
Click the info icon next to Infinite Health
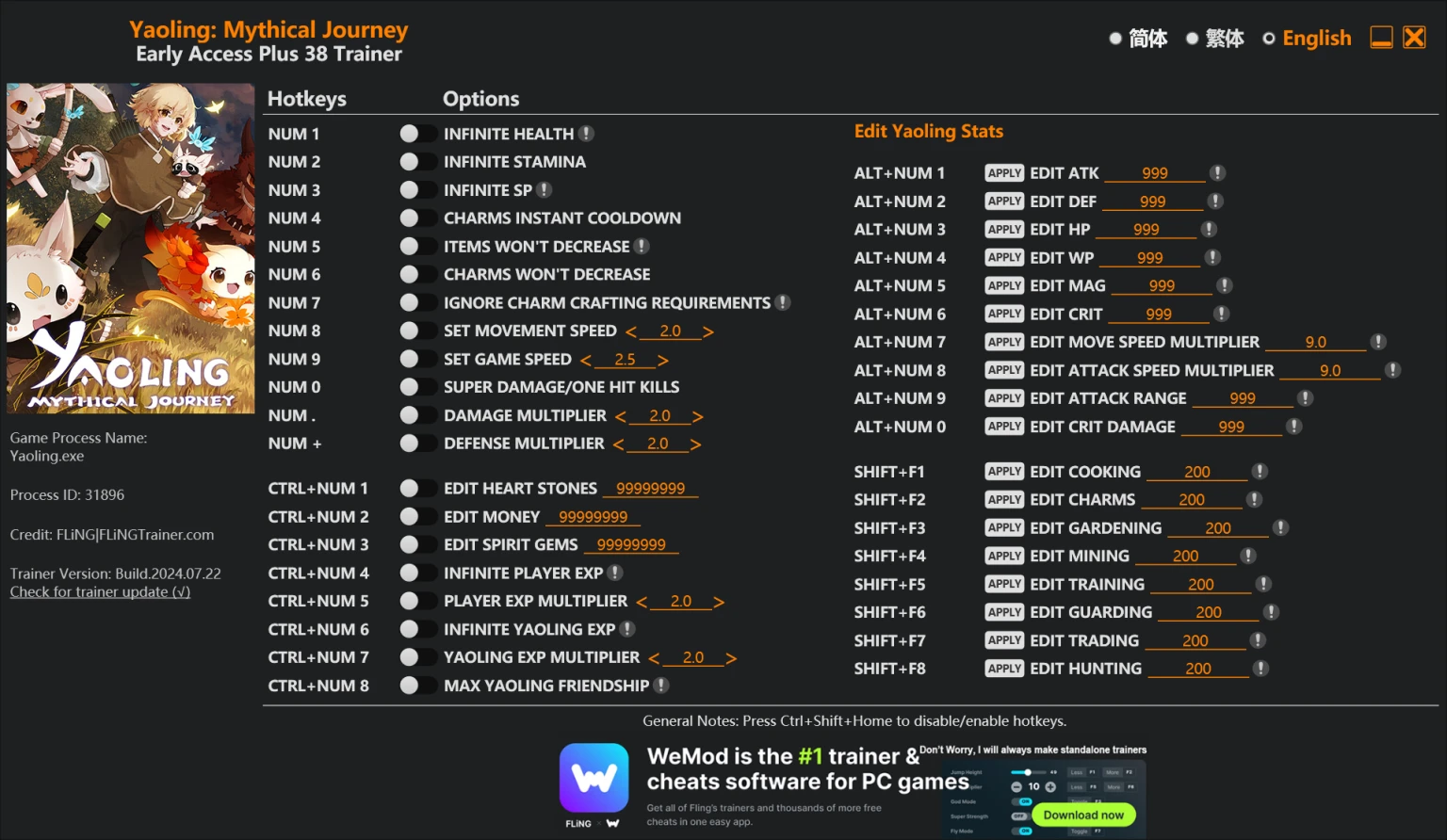click(586, 134)
